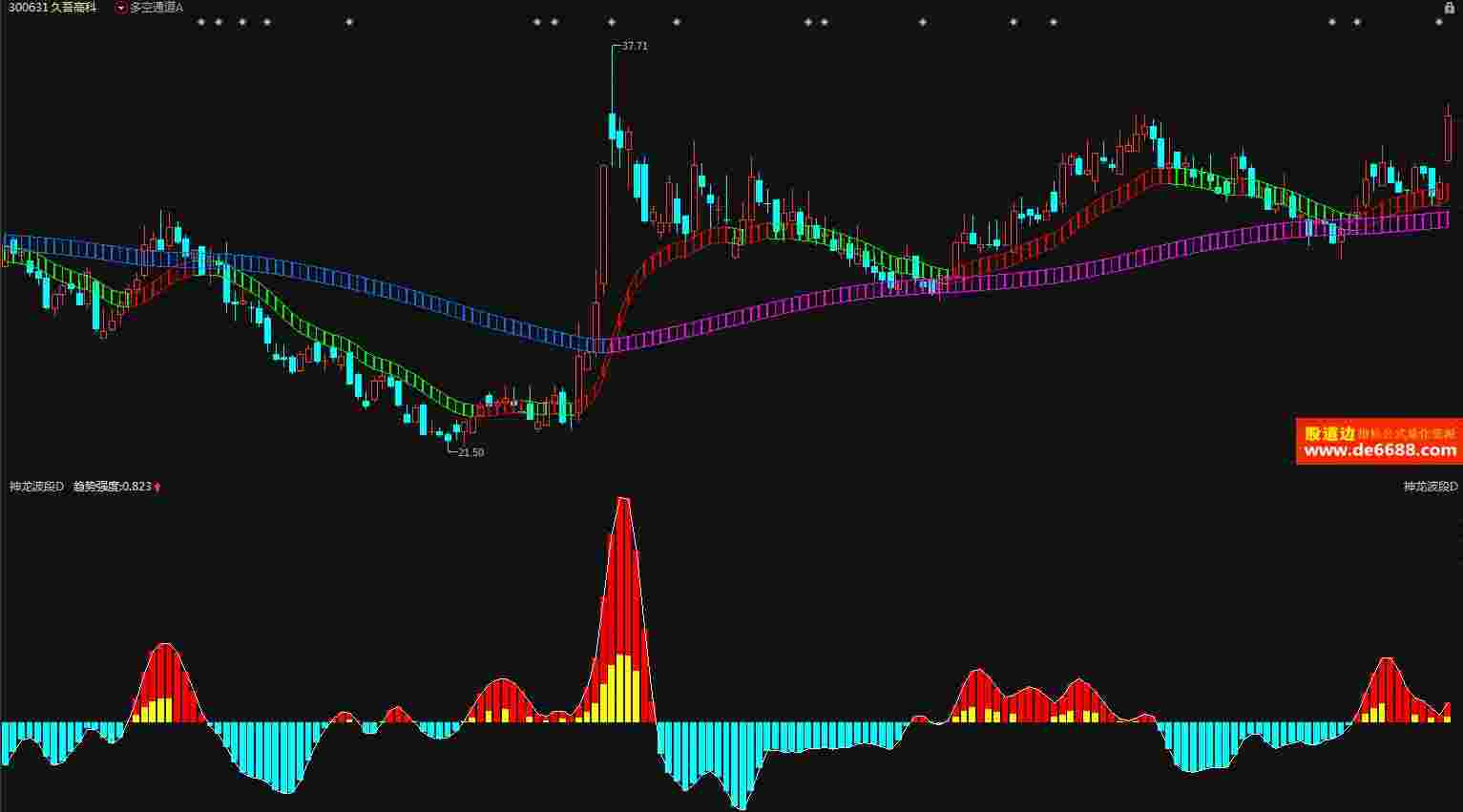Screen dimensions: 1463x812
Task: Click the tall cyan candlestick below the 37.71 high
Action: click(x=612, y=126)
